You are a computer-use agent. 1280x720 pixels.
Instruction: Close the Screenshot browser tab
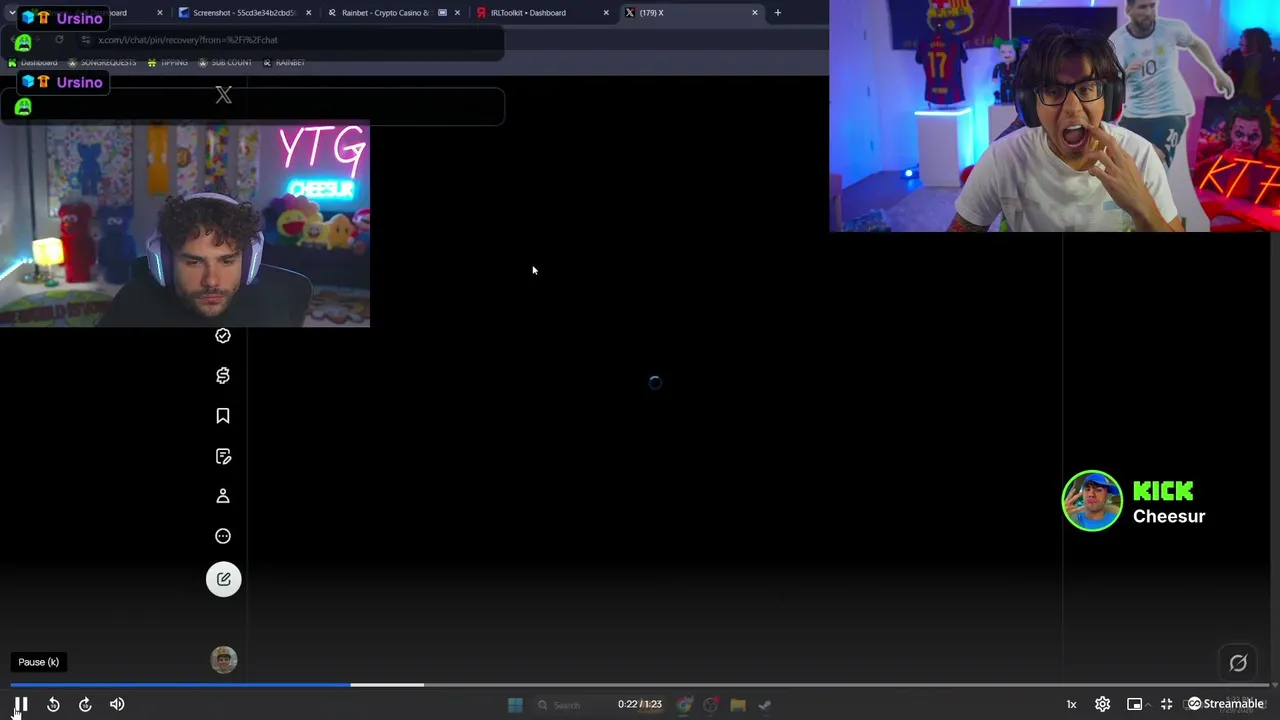tap(308, 13)
